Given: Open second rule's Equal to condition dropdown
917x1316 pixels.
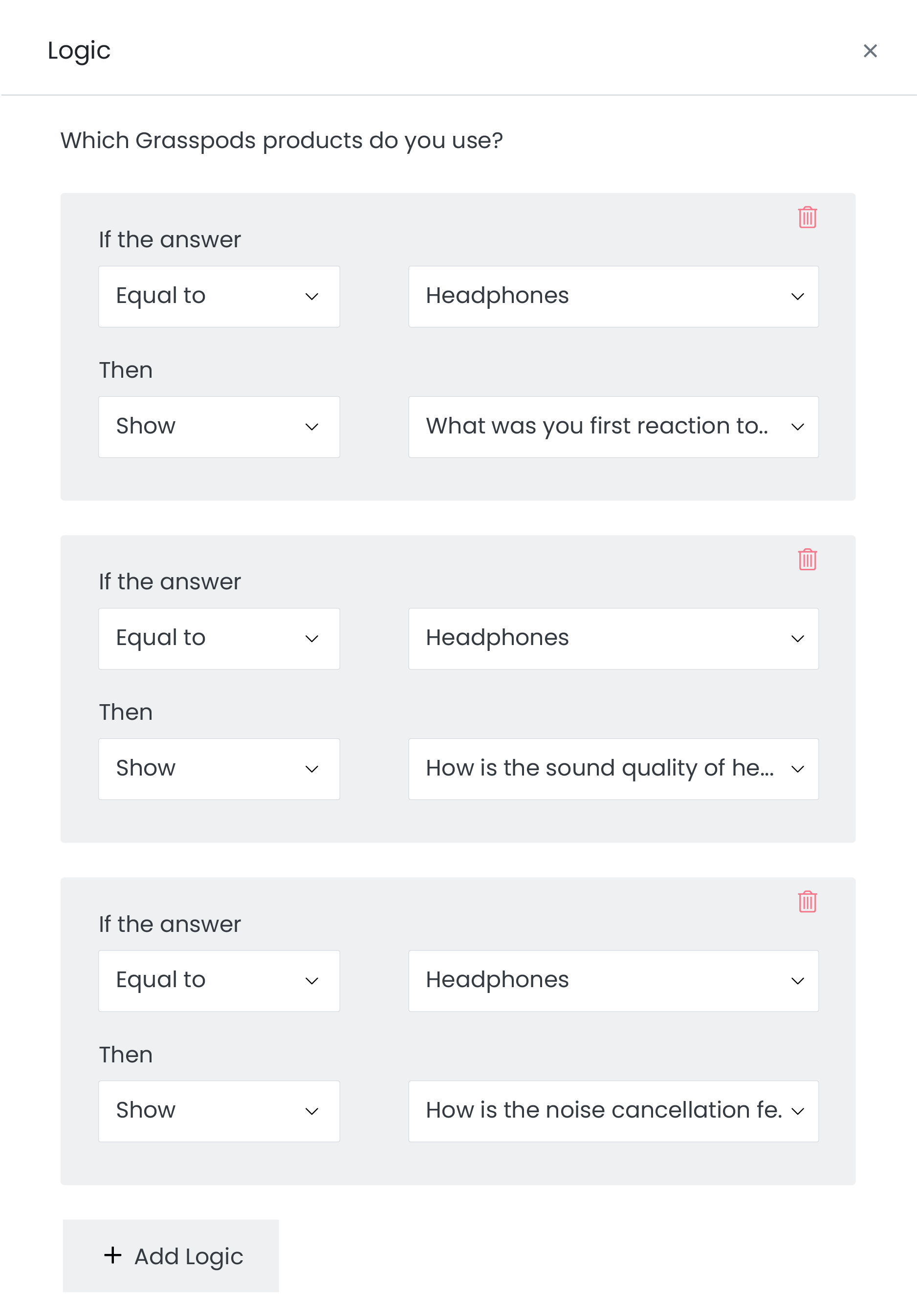Looking at the screenshot, I should click(x=218, y=639).
